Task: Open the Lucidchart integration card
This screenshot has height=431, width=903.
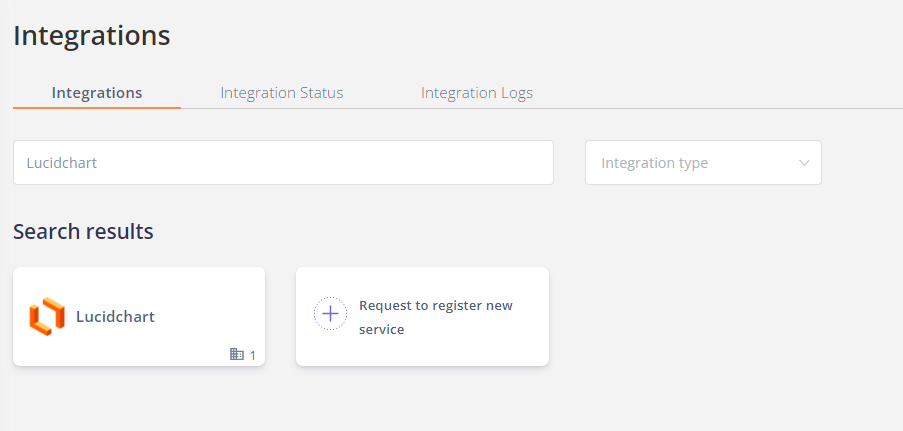Action: tap(139, 316)
